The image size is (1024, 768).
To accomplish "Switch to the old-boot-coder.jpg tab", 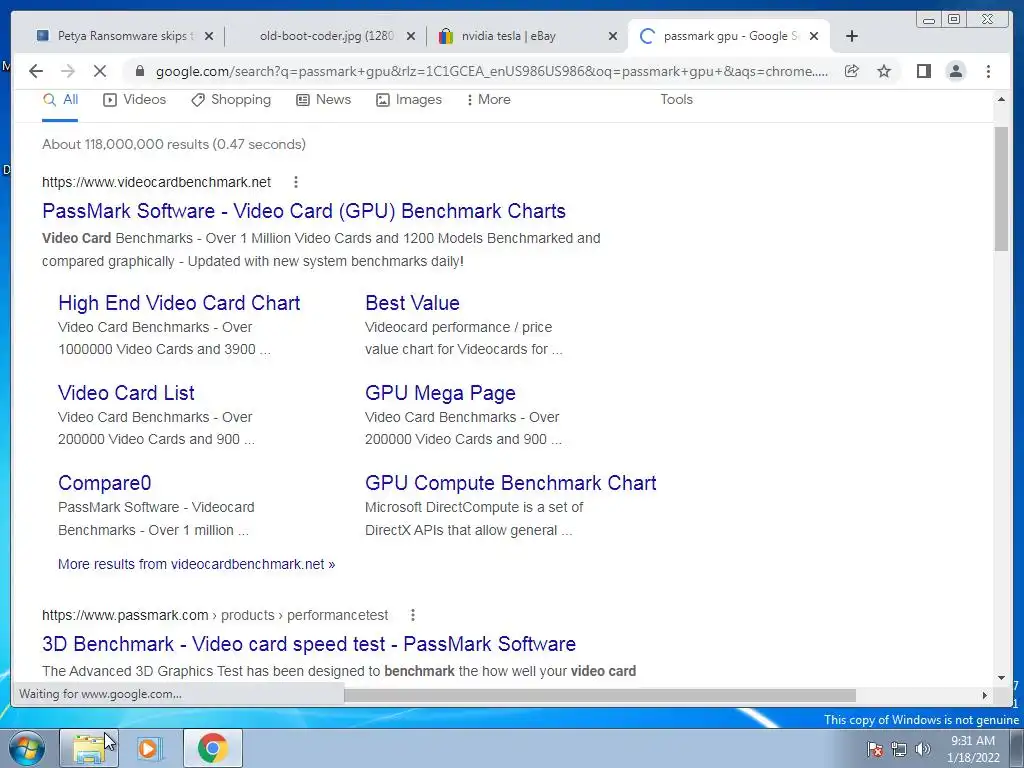I will 325,36.
